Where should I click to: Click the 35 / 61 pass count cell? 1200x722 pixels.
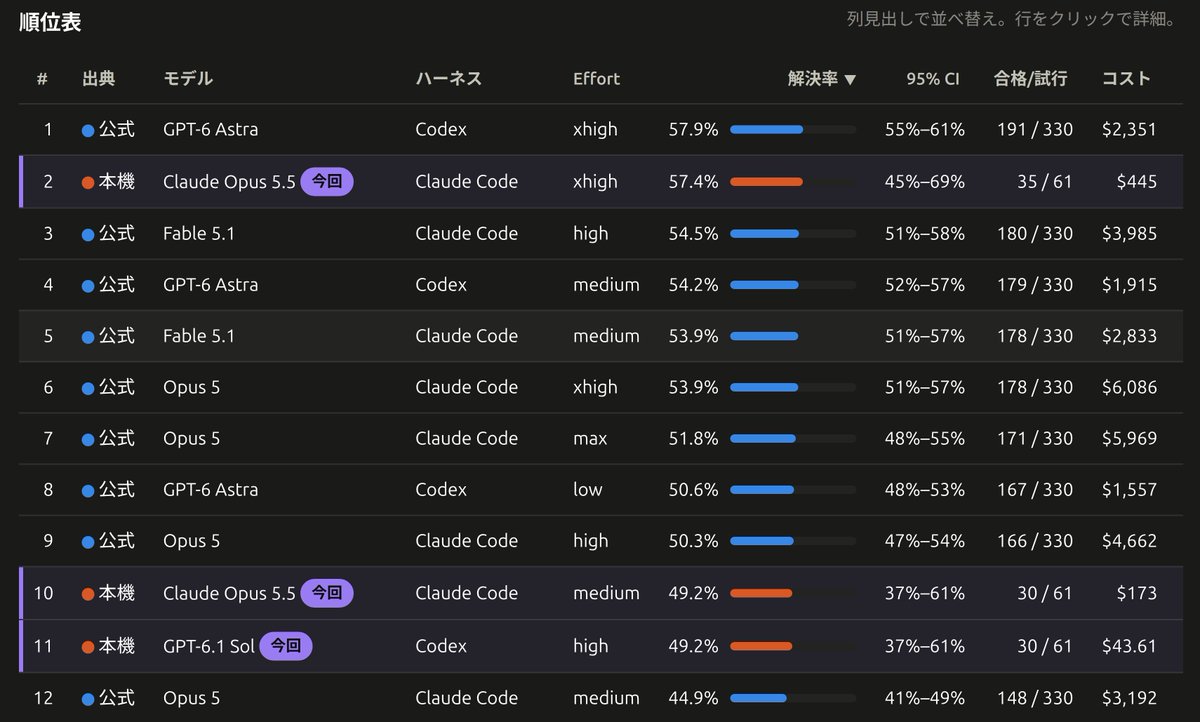1045,181
